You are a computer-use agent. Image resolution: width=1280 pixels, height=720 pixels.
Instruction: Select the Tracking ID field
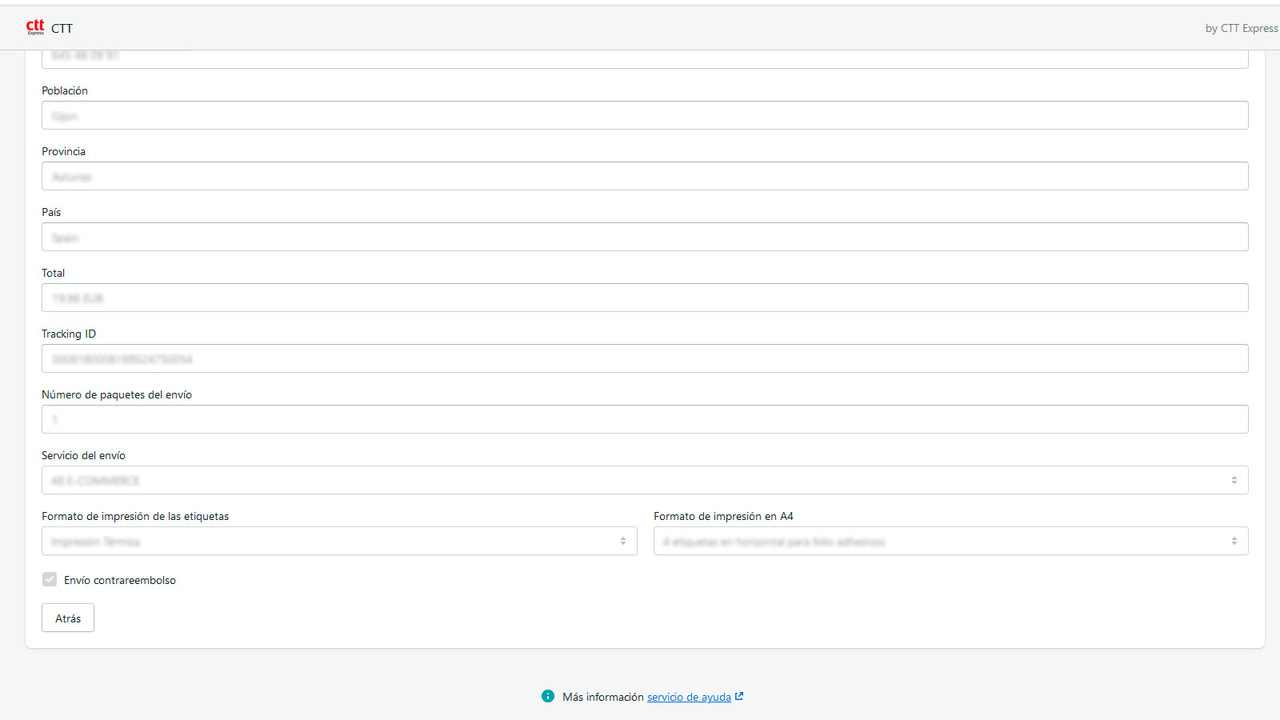click(x=644, y=358)
